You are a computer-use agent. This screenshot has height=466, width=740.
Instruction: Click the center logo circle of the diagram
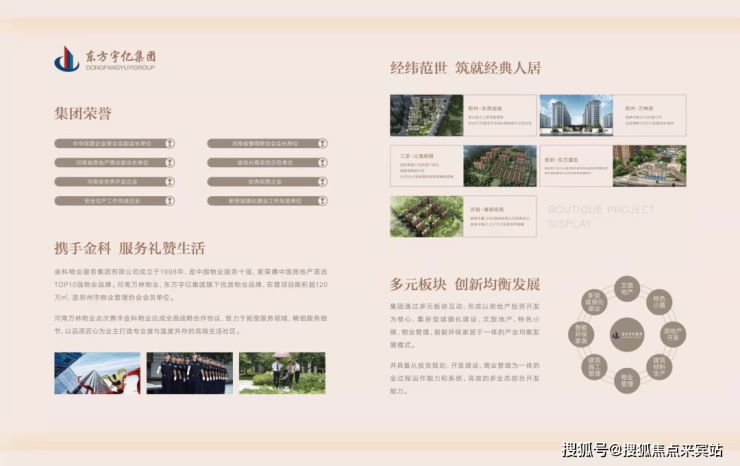(x=627, y=334)
